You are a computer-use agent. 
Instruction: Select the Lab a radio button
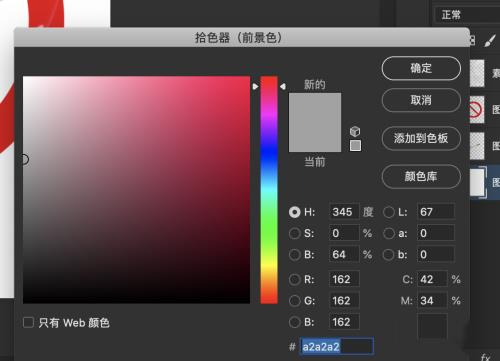(x=389, y=233)
